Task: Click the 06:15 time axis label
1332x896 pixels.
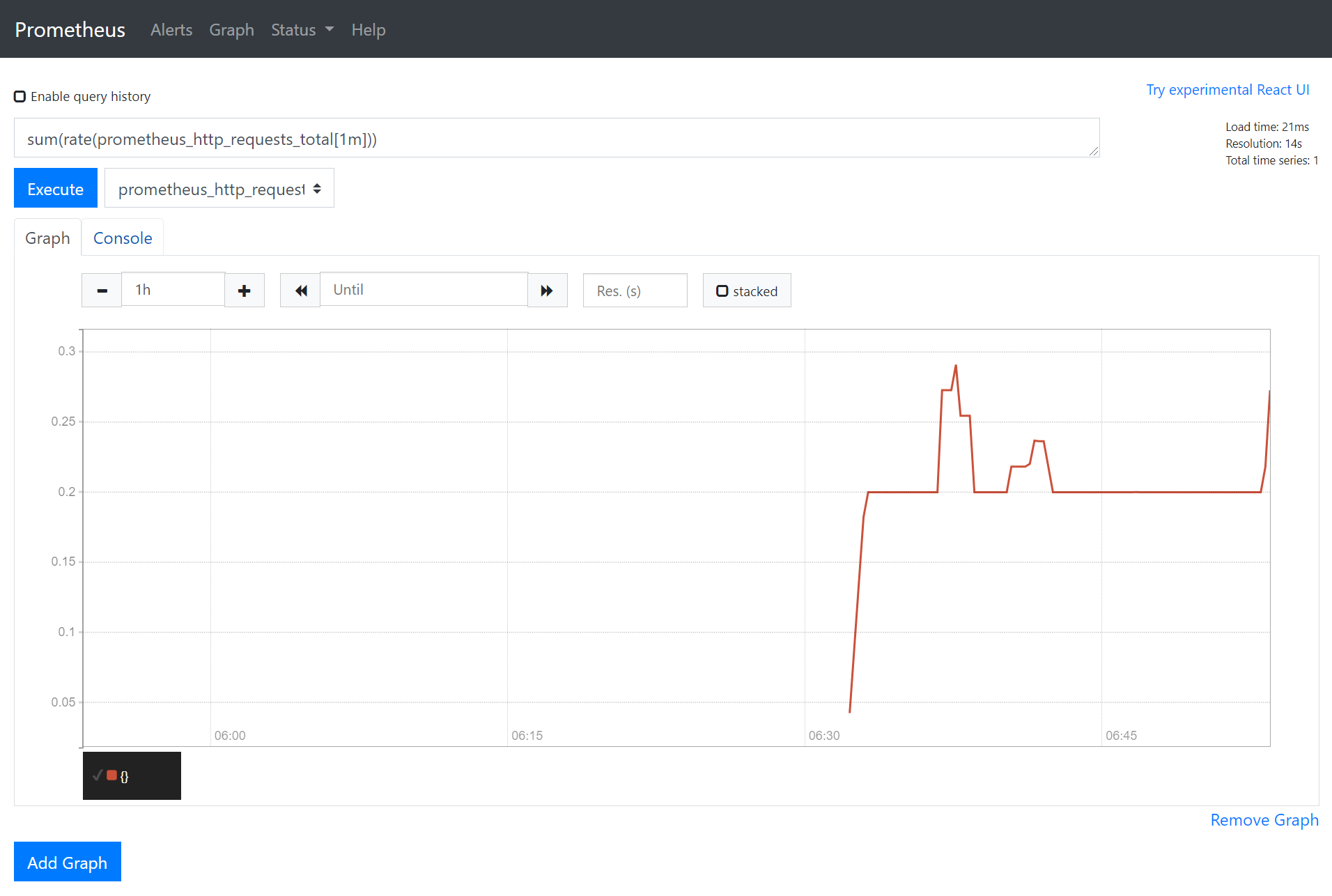Action: [x=527, y=736]
